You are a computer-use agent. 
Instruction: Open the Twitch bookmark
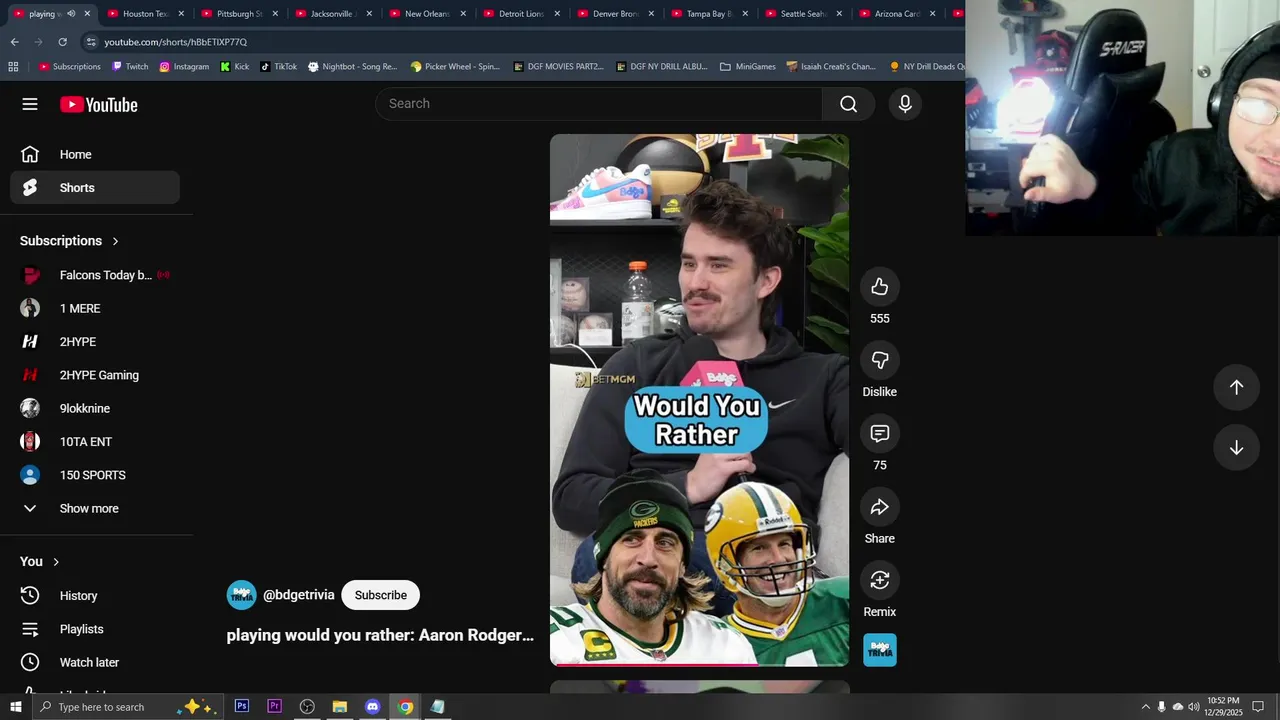pyautogui.click(x=130, y=67)
